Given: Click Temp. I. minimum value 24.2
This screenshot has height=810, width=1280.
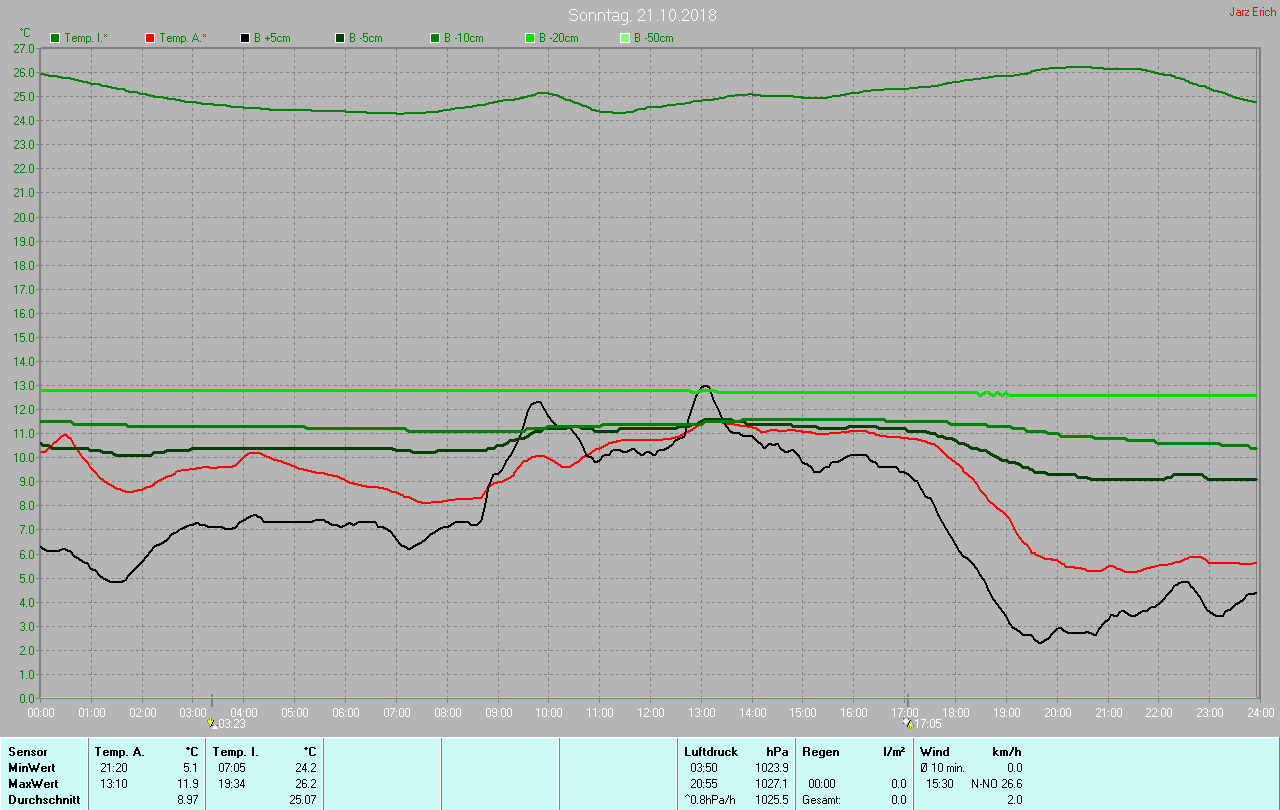Looking at the screenshot, I should pos(305,767).
